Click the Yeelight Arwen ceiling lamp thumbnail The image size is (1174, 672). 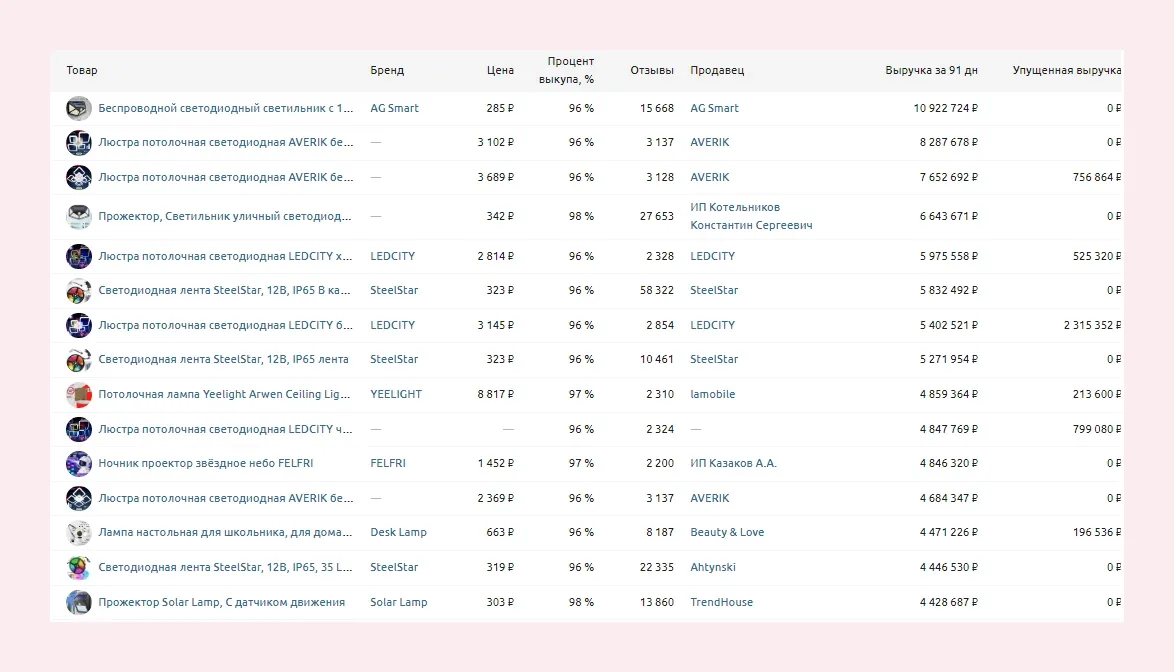coord(79,394)
